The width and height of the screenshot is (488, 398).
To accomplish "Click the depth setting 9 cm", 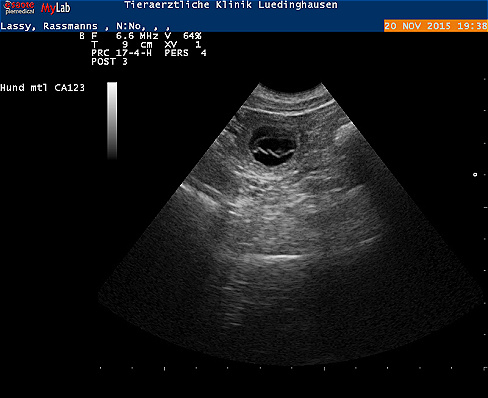I will (x=137, y=45).
